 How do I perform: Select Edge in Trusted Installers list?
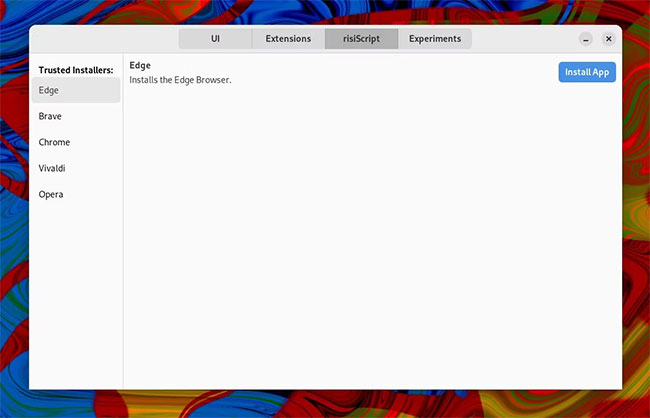76,90
